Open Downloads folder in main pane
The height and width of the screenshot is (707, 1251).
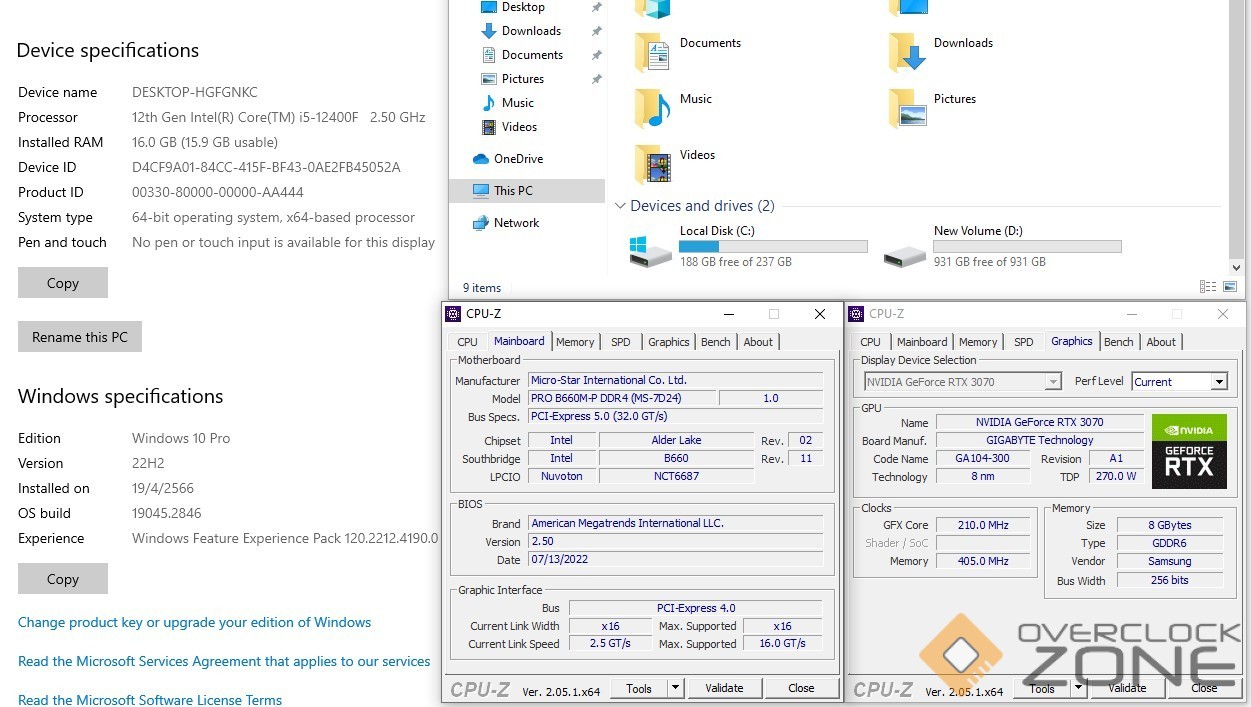tap(908, 52)
